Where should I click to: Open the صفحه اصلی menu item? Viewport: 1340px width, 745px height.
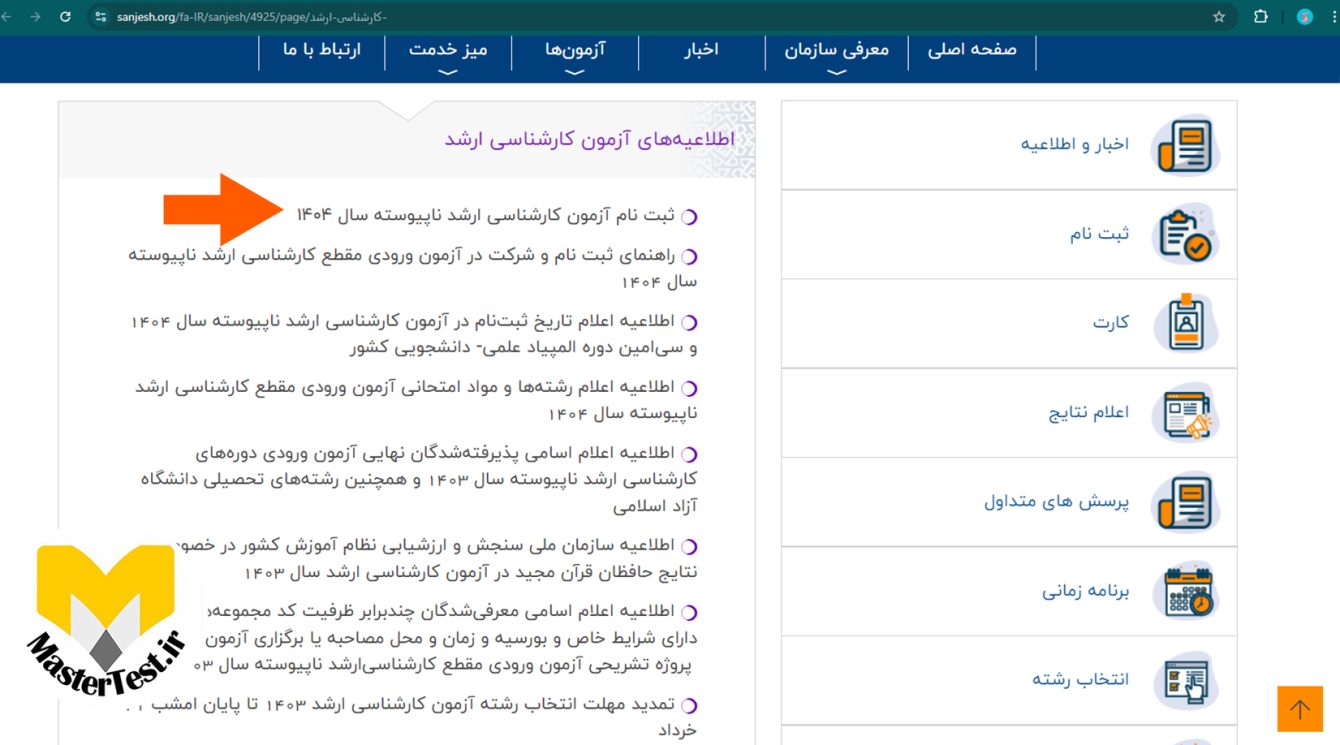(972, 49)
